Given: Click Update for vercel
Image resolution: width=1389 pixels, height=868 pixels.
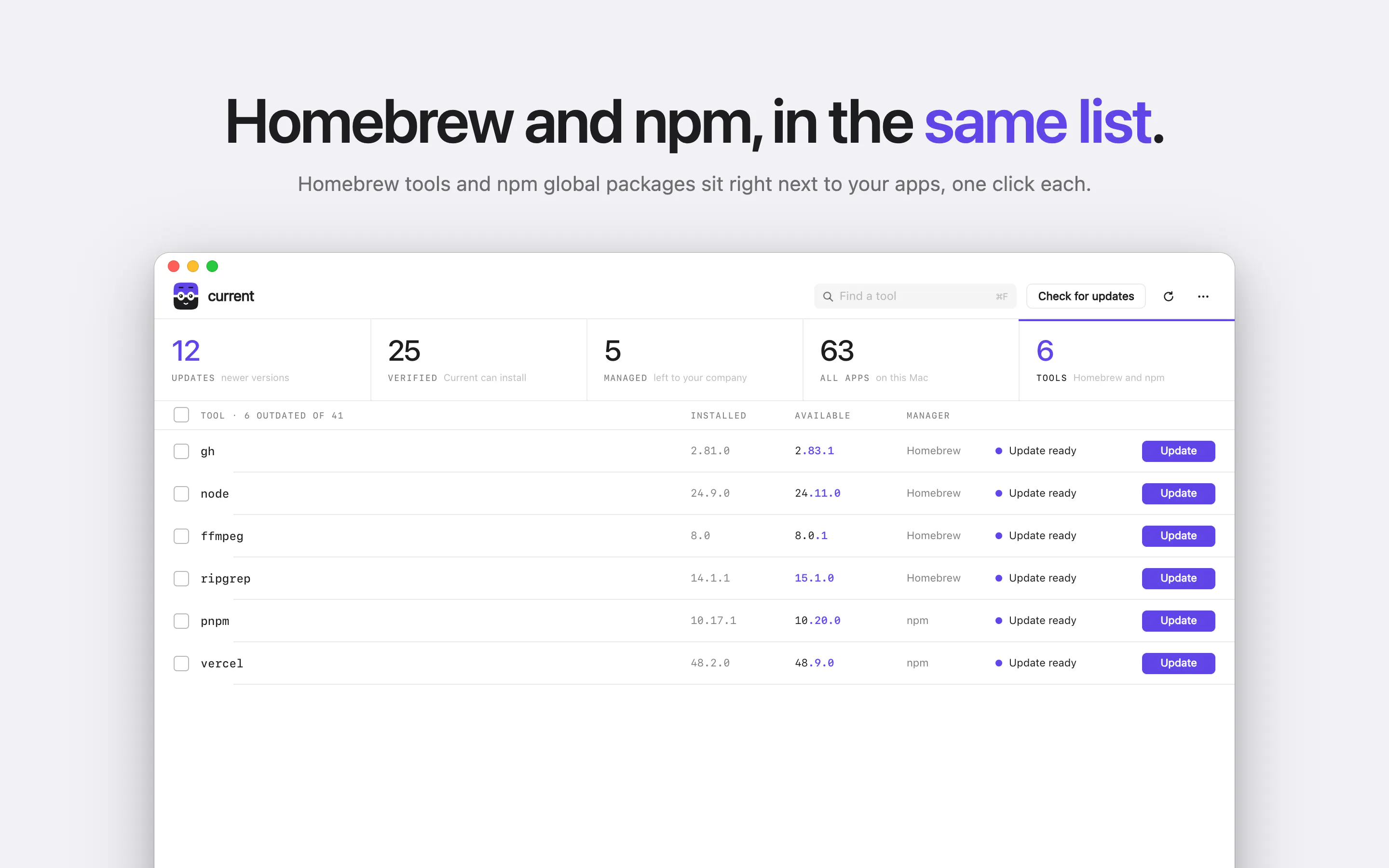Looking at the screenshot, I should pyautogui.click(x=1178, y=664).
